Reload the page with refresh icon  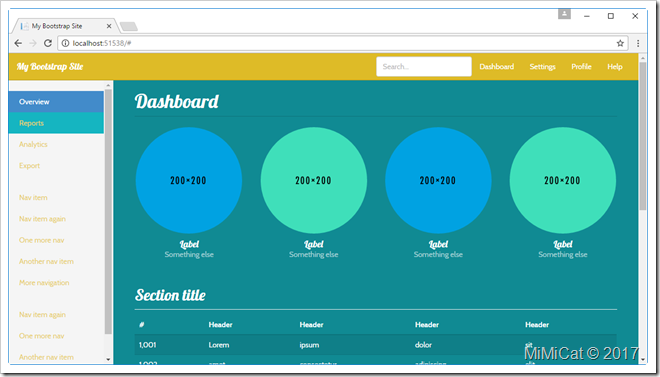[48, 43]
